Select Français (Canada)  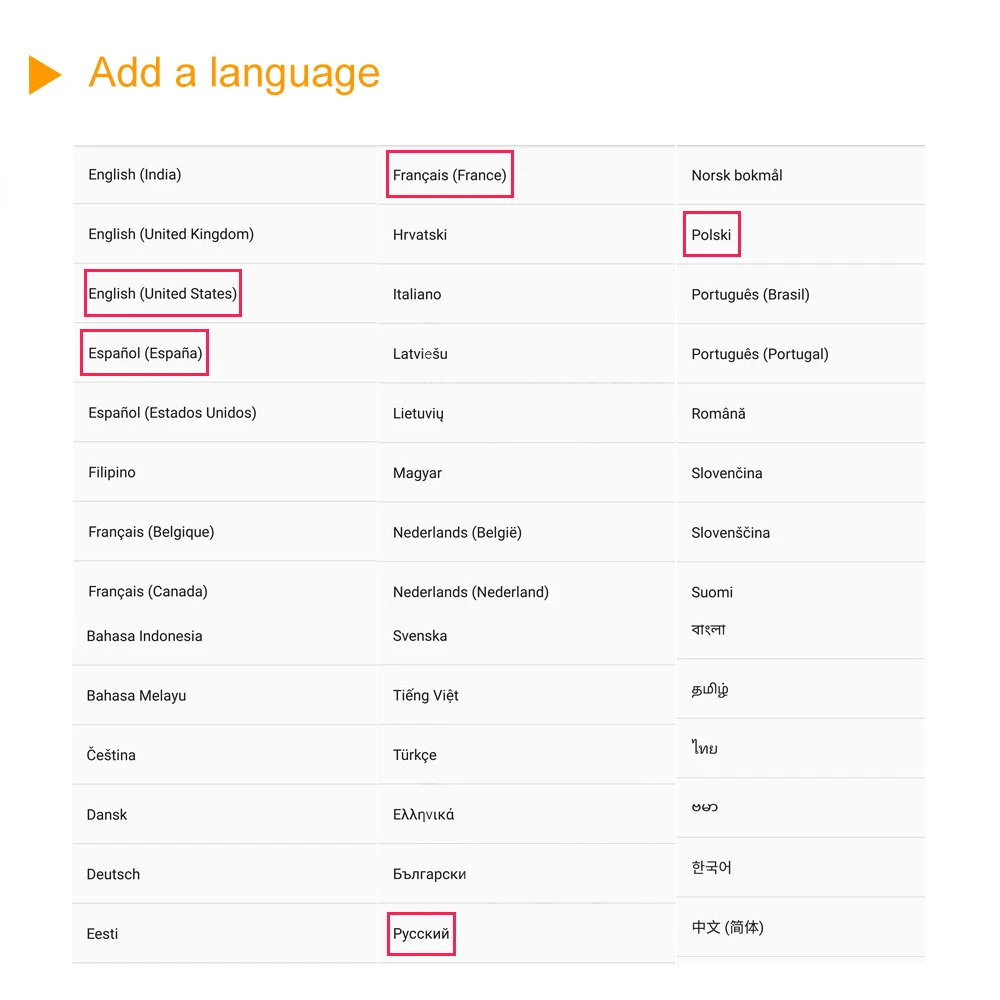click(148, 591)
